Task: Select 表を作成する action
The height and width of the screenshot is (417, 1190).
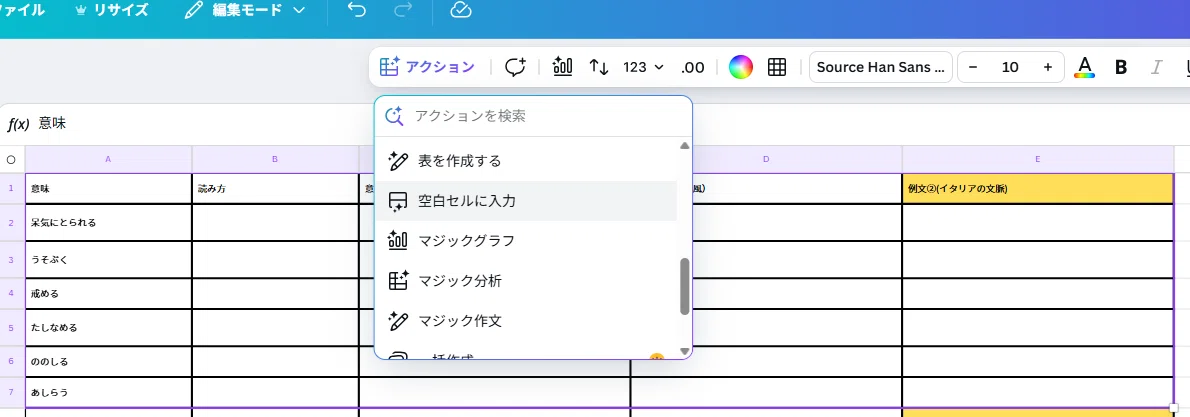Action: coord(526,161)
